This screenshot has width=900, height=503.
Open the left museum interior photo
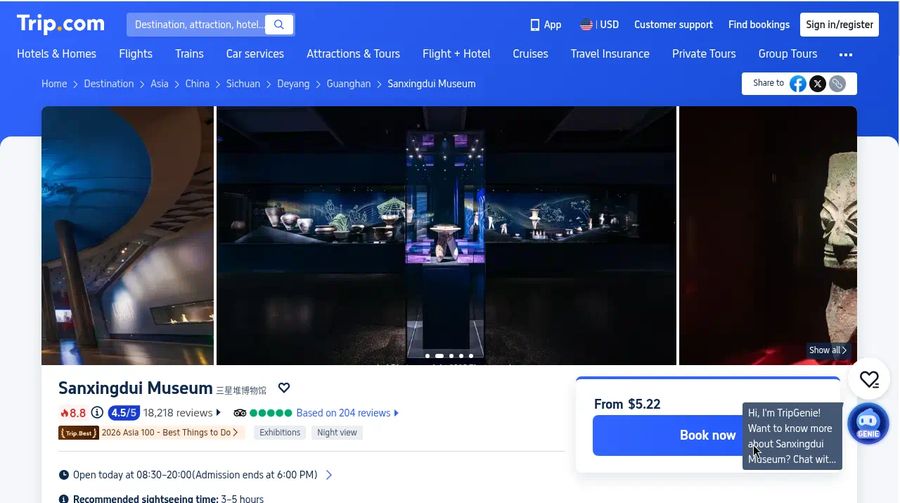coord(127,235)
